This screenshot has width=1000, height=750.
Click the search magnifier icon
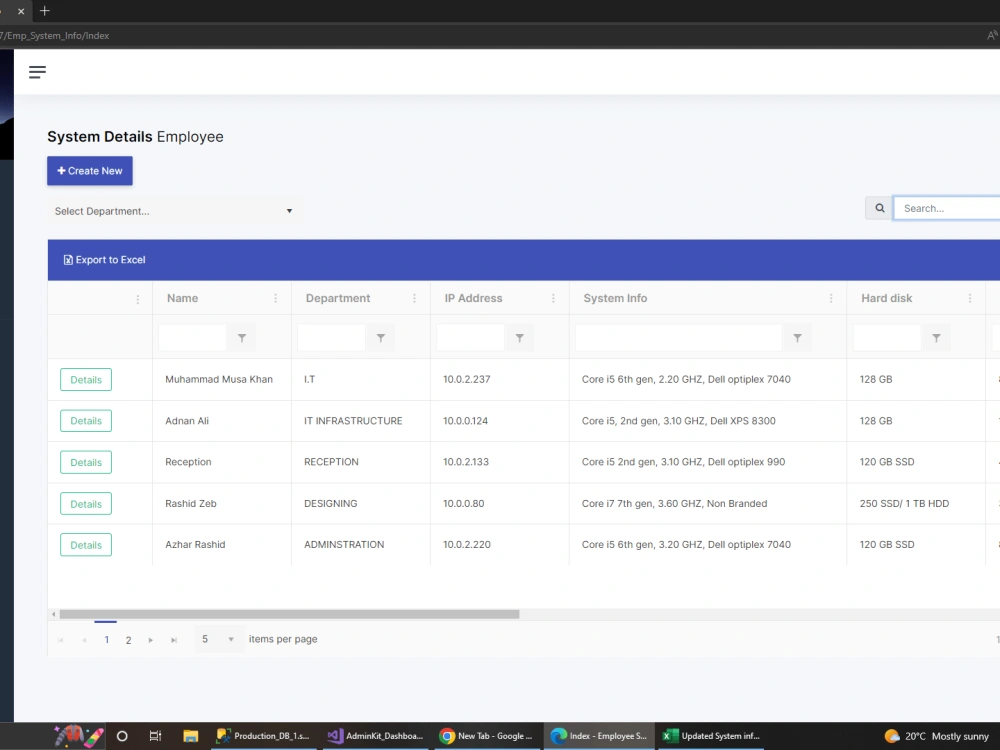coord(878,207)
